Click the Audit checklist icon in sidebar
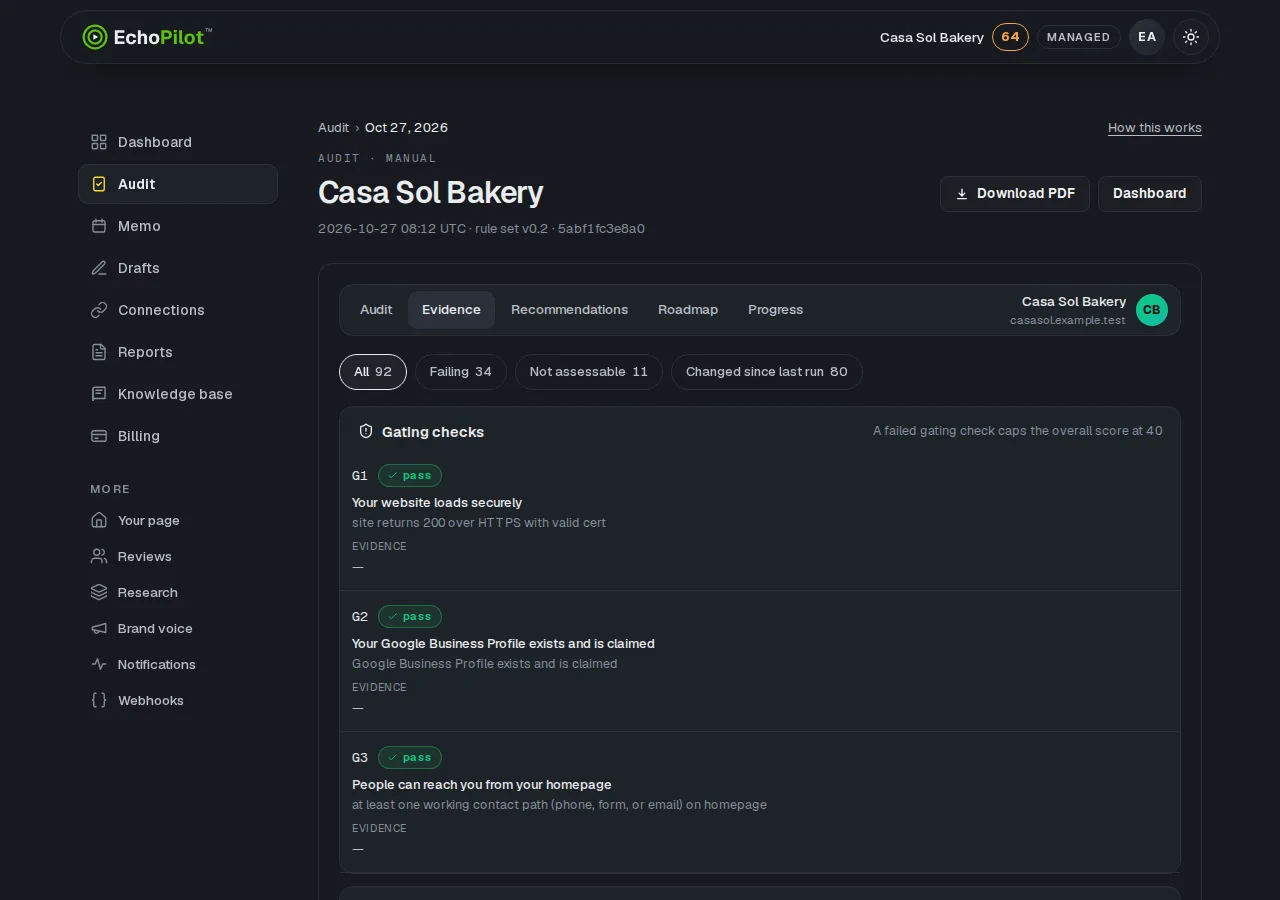Image resolution: width=1280 pixels, height=900 pixels. 99,184
